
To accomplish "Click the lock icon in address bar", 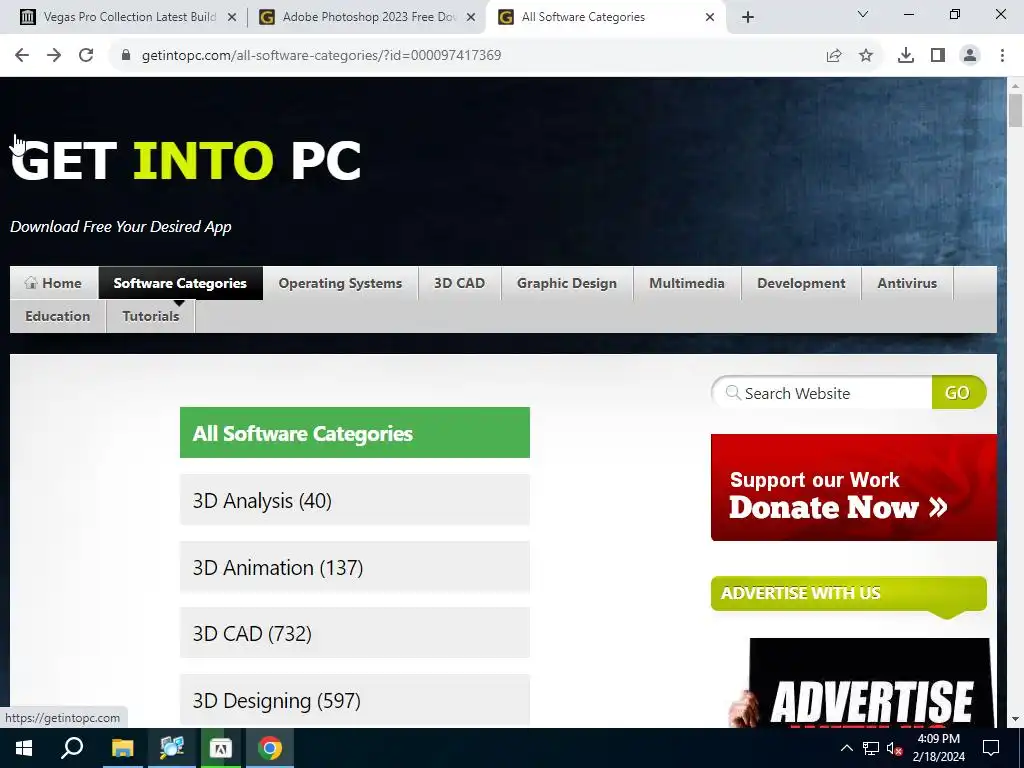I will pyautogui.click(x=126, y=56).
